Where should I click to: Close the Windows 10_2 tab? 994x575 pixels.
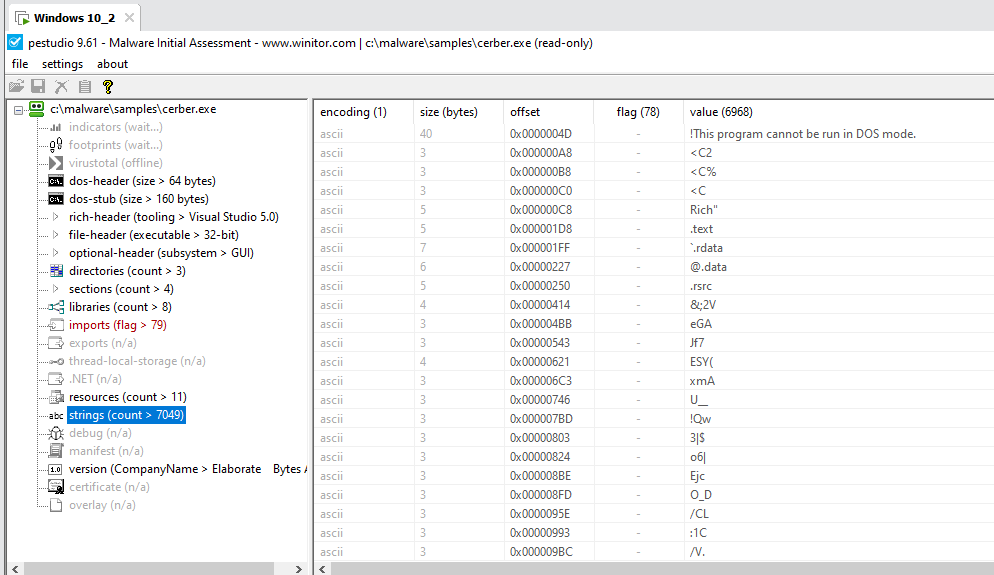(129, 18)
